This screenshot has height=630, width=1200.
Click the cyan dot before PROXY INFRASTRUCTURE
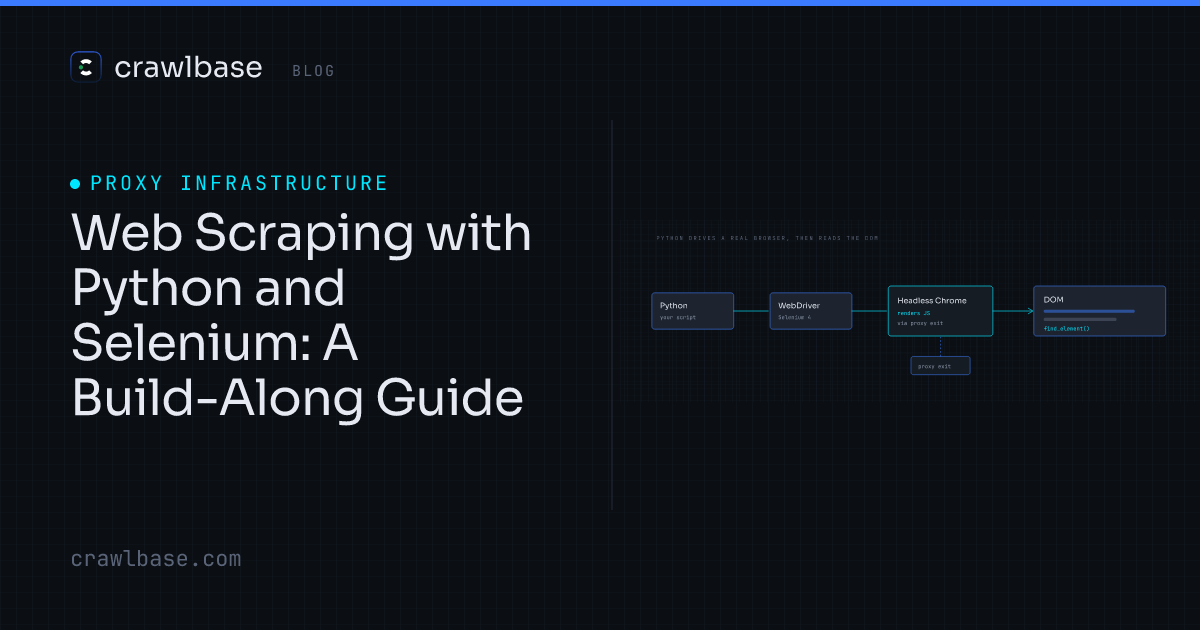(75, 184)
